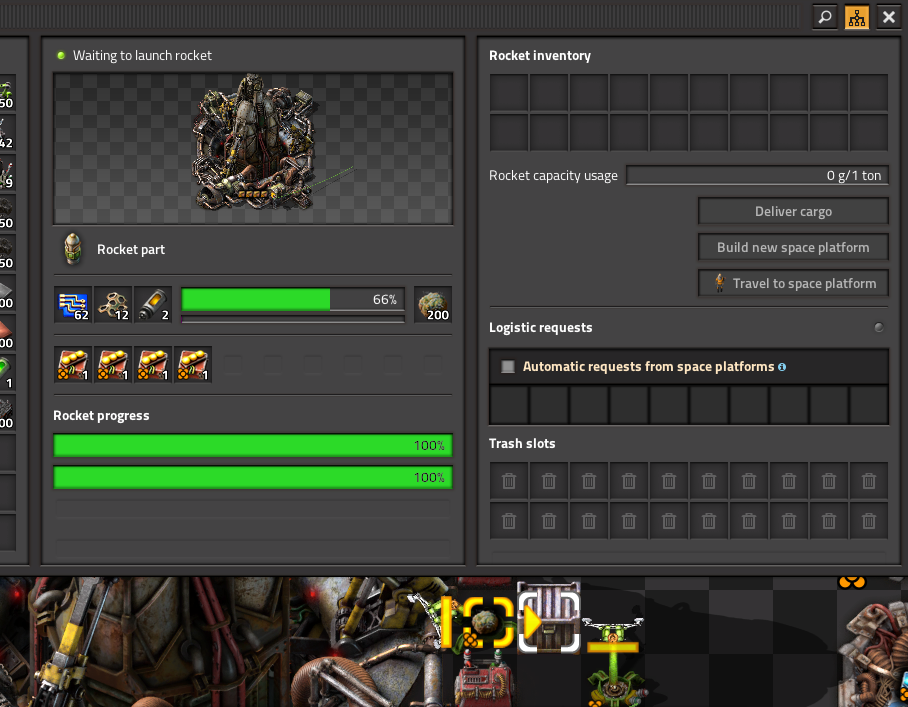Enable Automatic requests from space platforms checkbox

point(508,367)
